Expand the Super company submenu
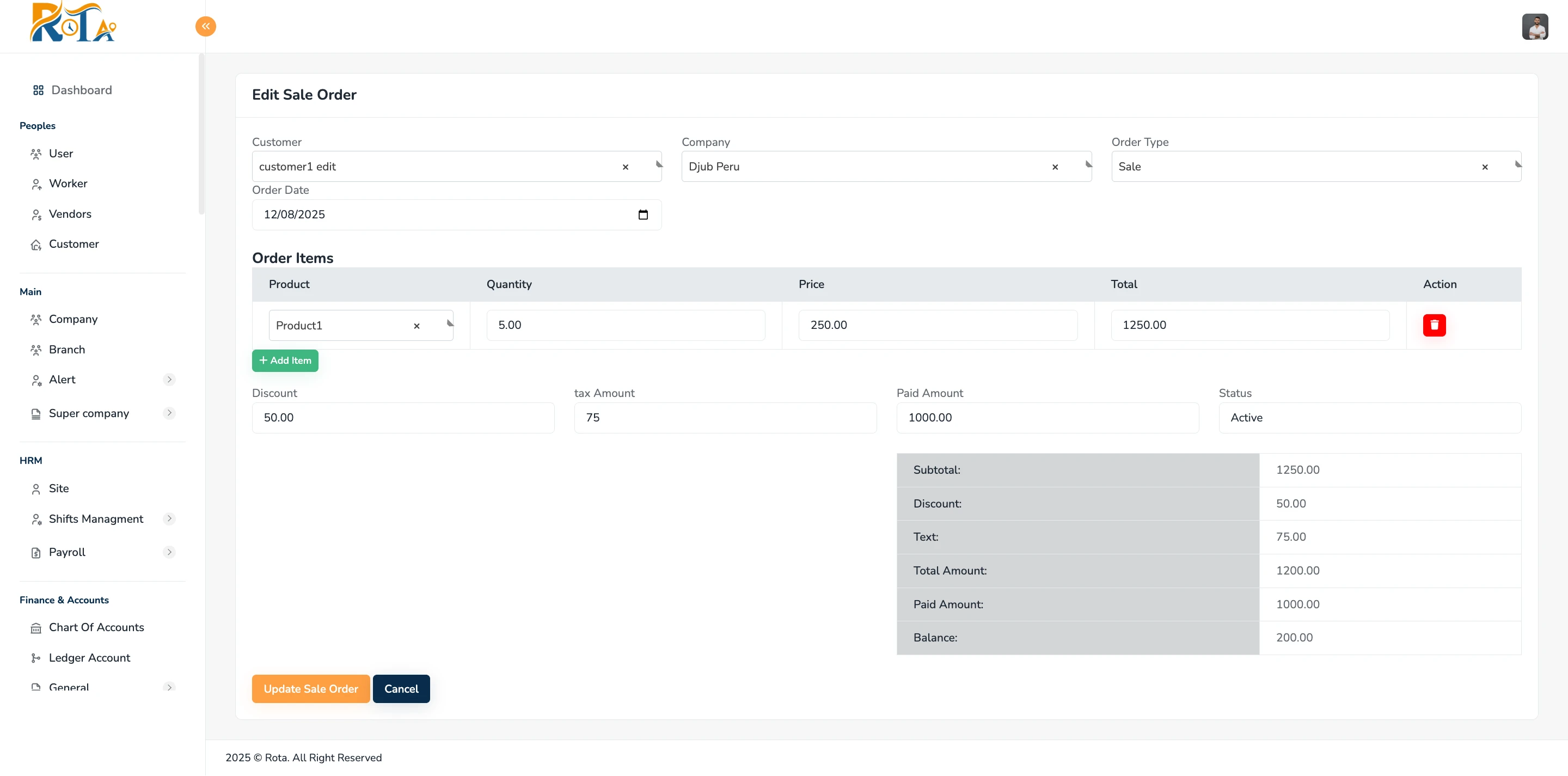The image size is (1568, 776). point(169,413)
